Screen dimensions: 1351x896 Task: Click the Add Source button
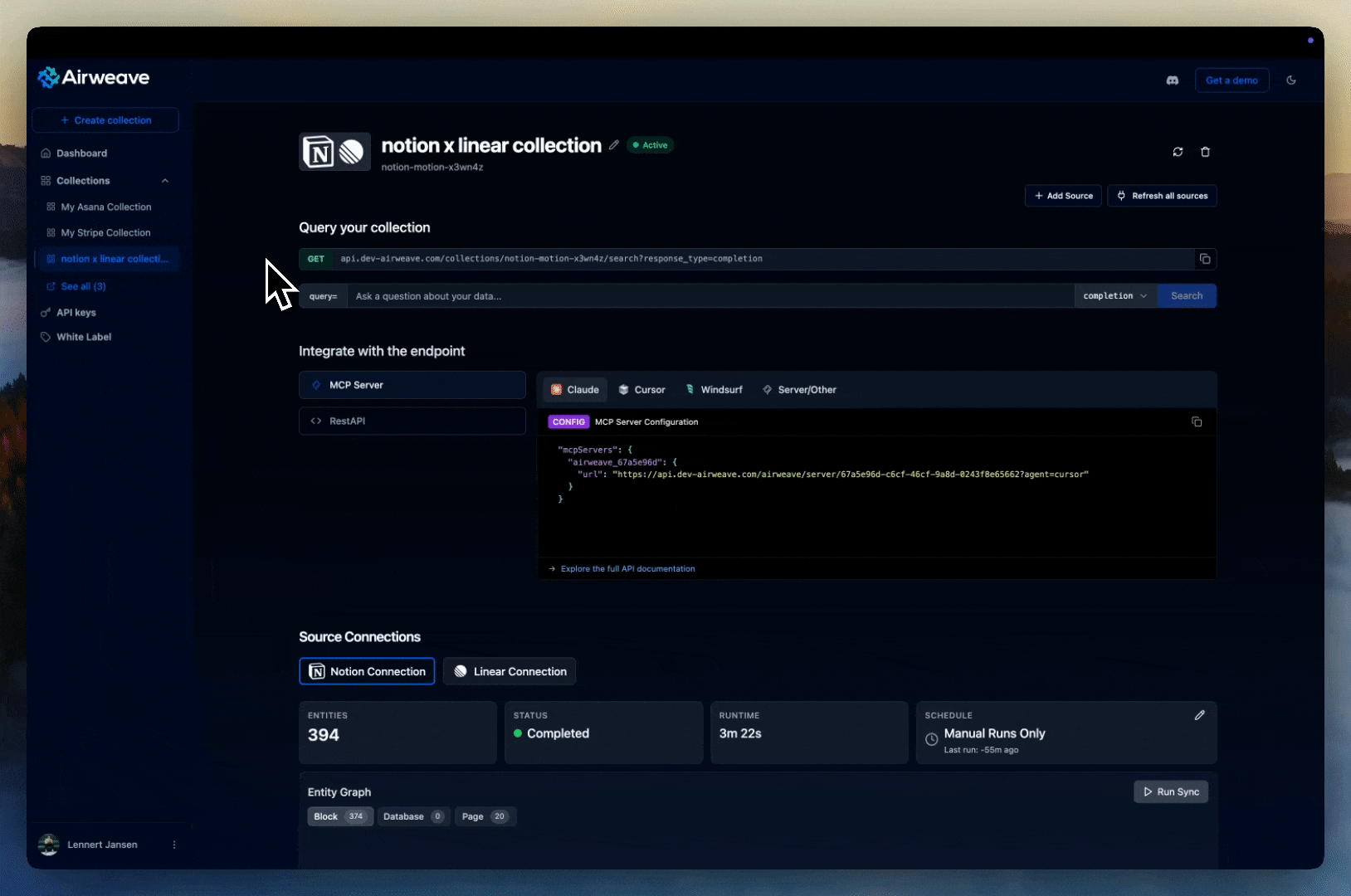coord(1063,196)
